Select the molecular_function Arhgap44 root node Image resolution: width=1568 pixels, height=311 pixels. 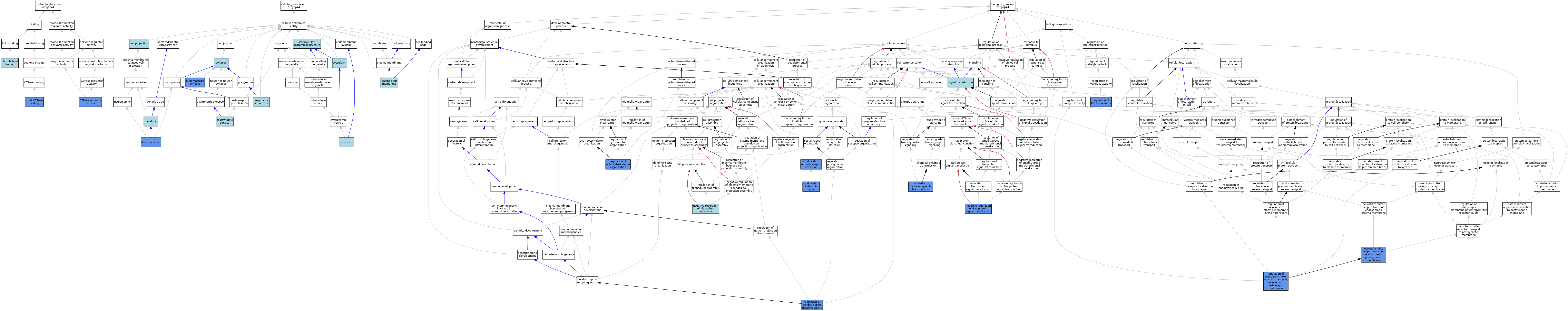[x=48, y=6]
